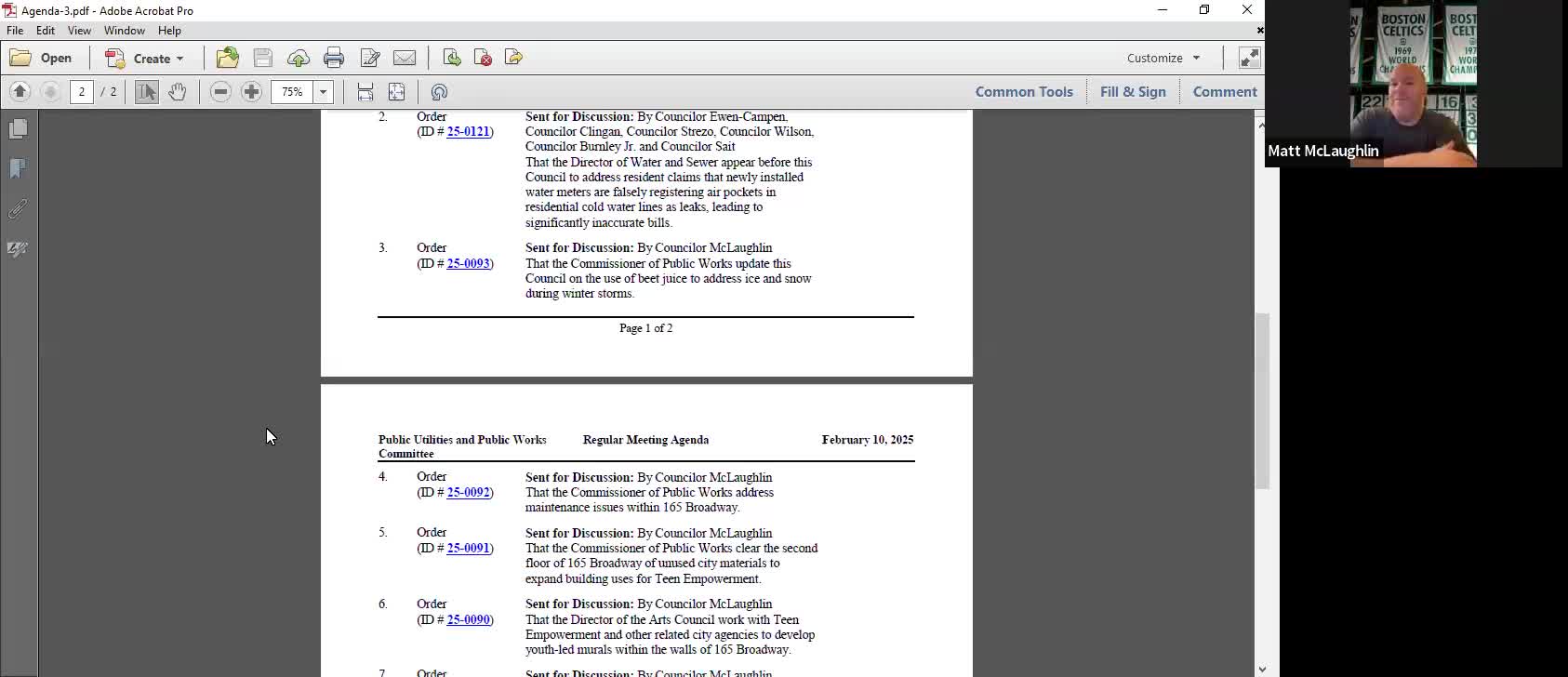
Task: Click the Save floppy disk icon
Action: pyautogui.click(x=263, y=58)
